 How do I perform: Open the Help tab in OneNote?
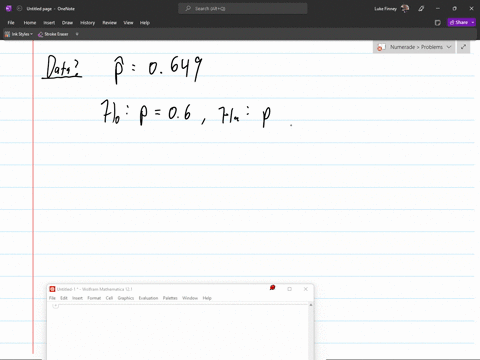tap(145, 23)
